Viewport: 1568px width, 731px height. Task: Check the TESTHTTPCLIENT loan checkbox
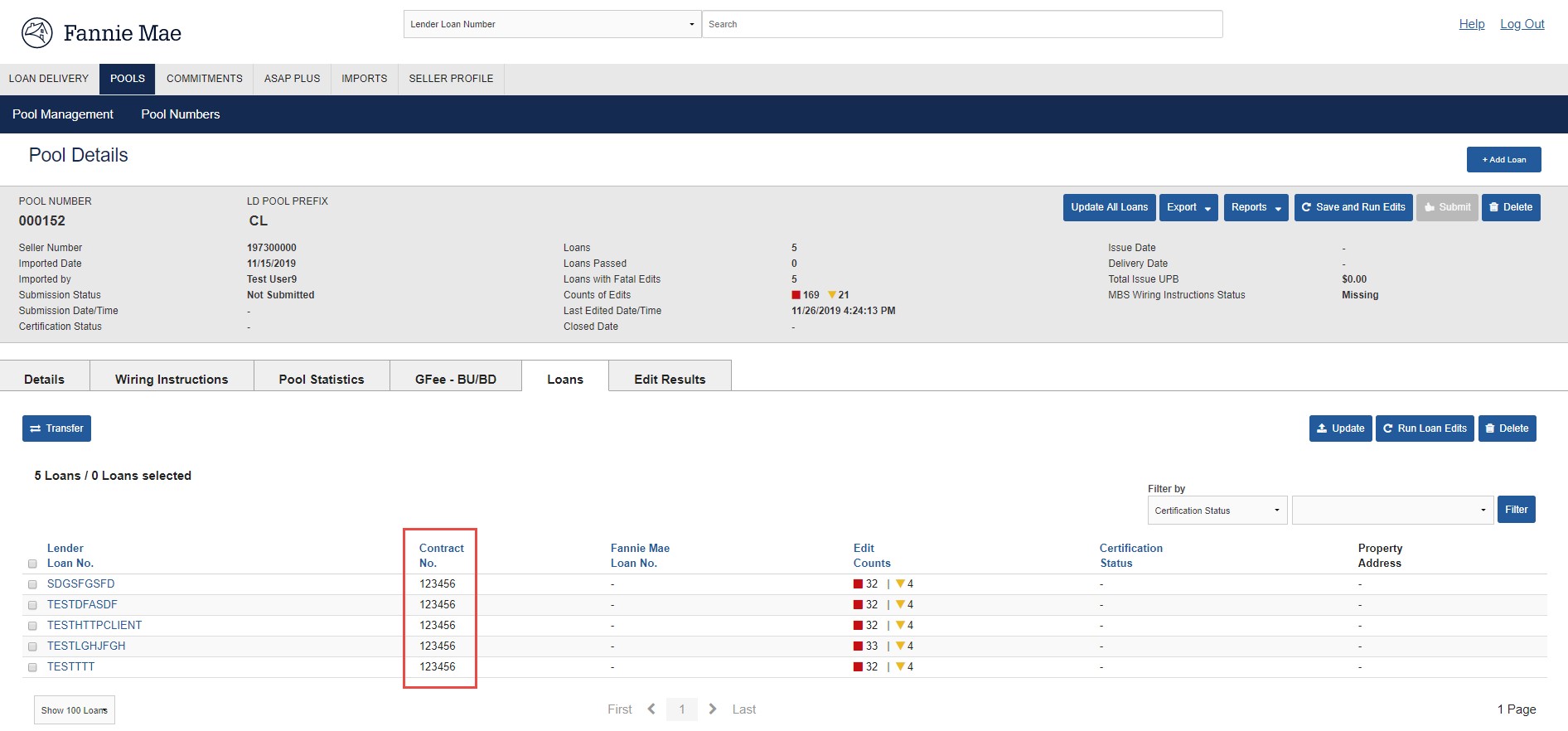tap(32, 626)
